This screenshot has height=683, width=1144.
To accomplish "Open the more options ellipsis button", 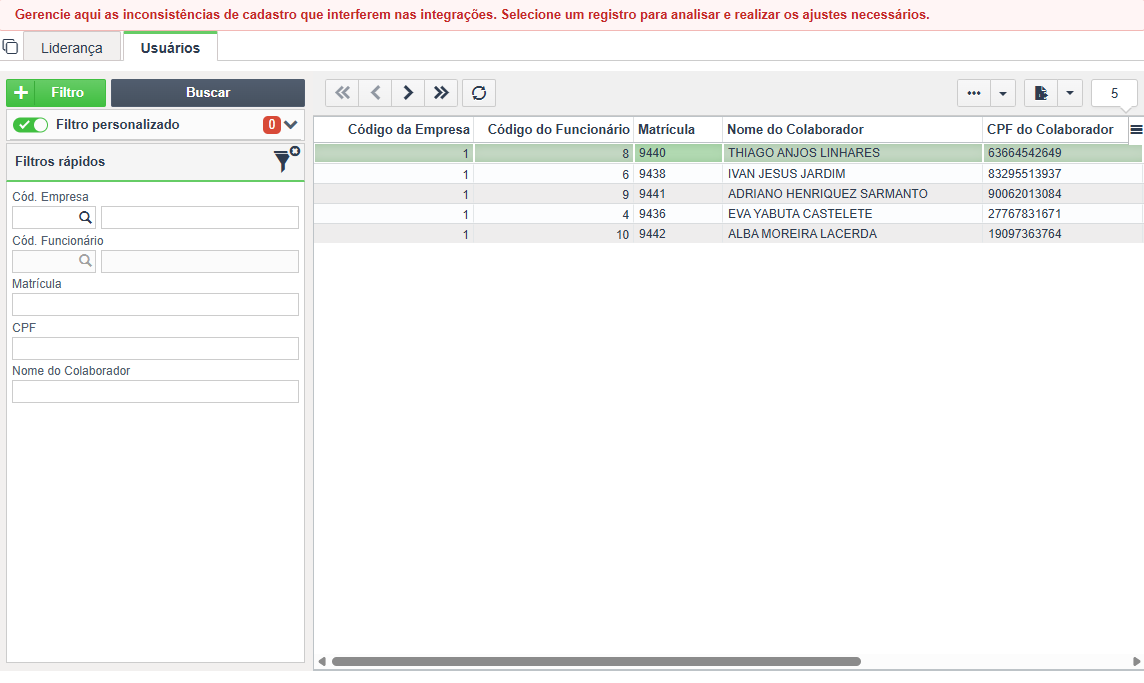I will pyautogui.click(x=974, y=93).
